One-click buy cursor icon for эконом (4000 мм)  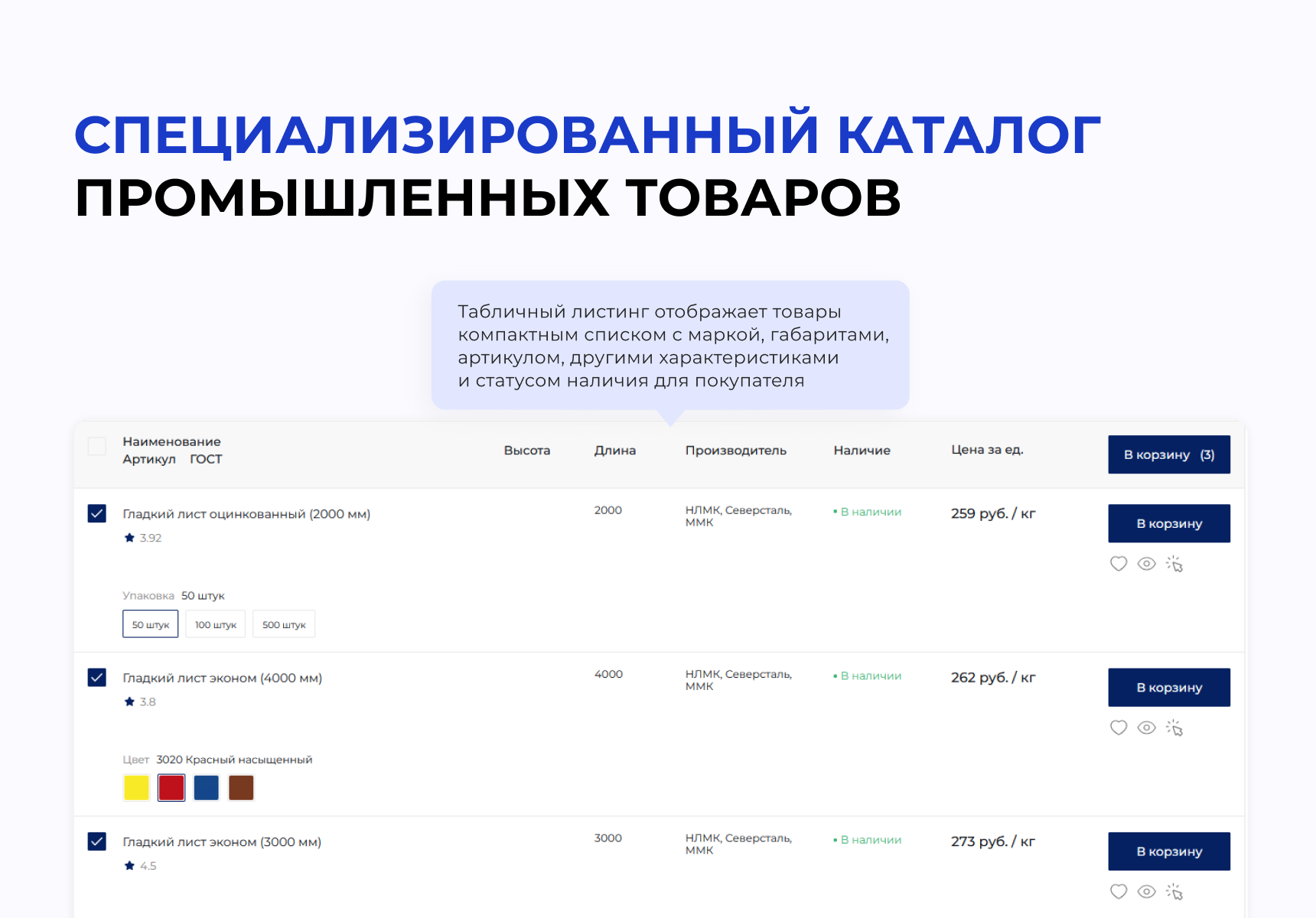click(1174, 728)
